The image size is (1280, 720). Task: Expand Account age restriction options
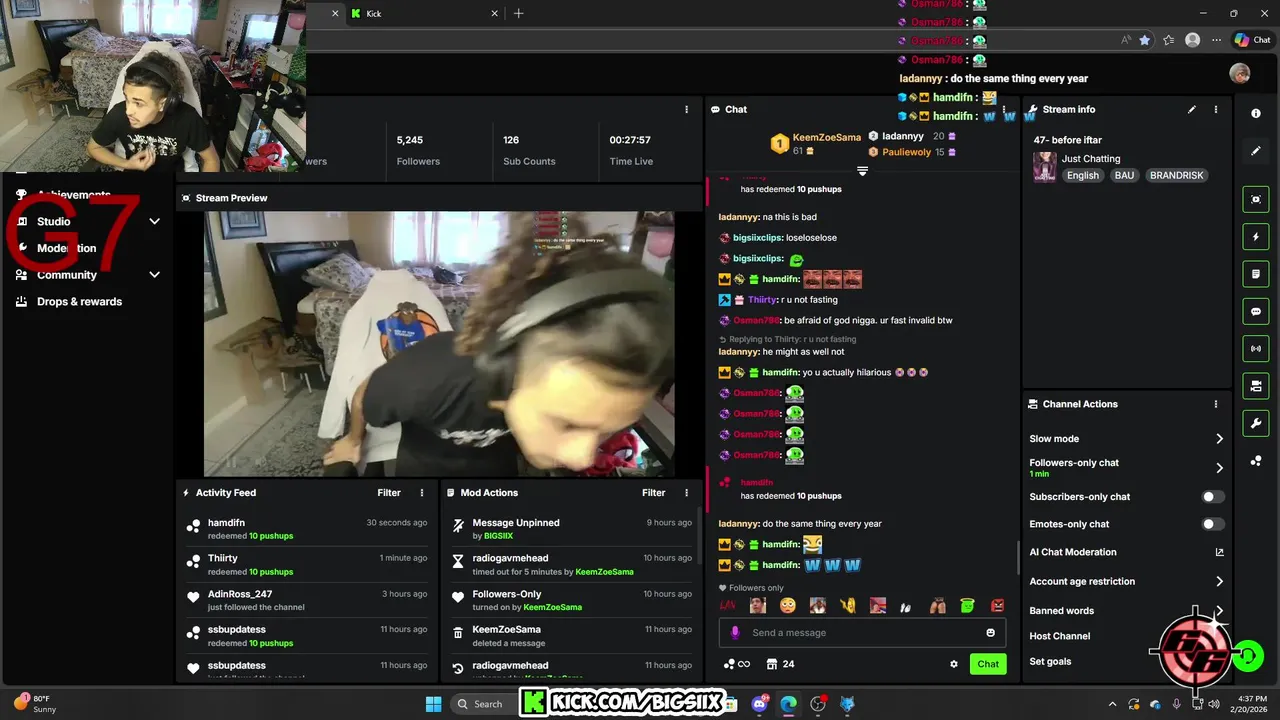(1219, 581)
